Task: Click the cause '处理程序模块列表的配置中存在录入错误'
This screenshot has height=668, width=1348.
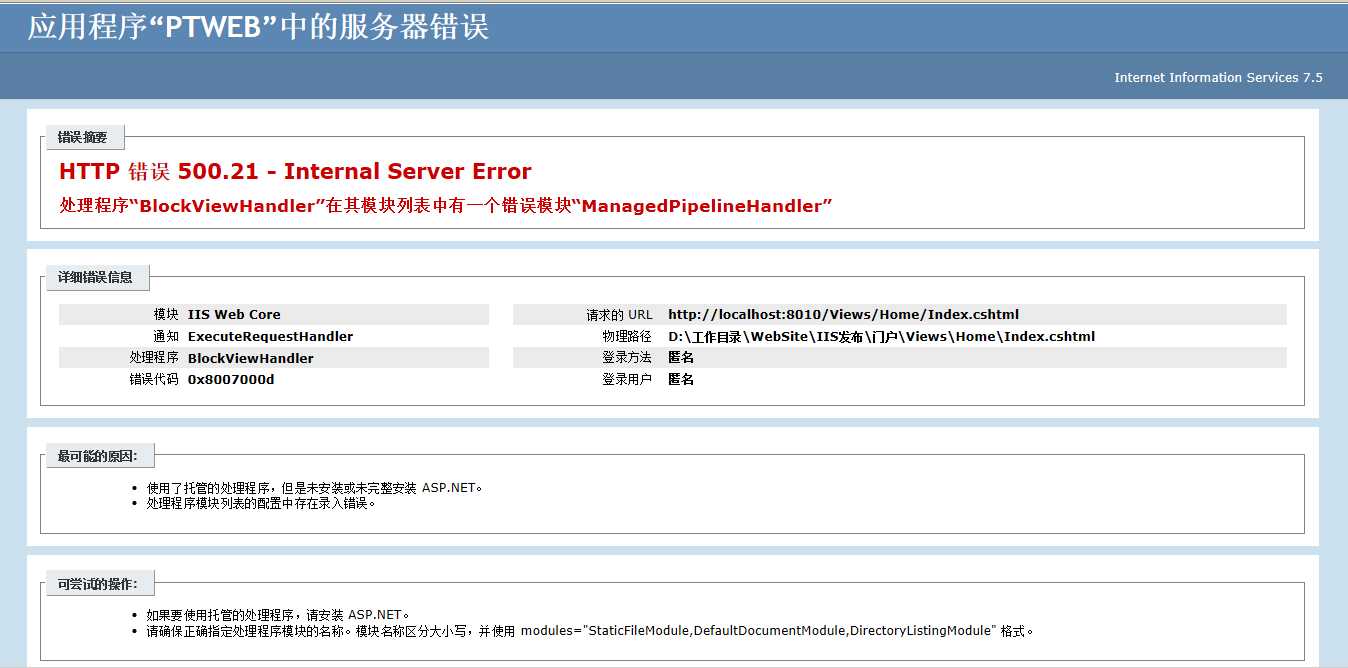Action: coord(262,503)
